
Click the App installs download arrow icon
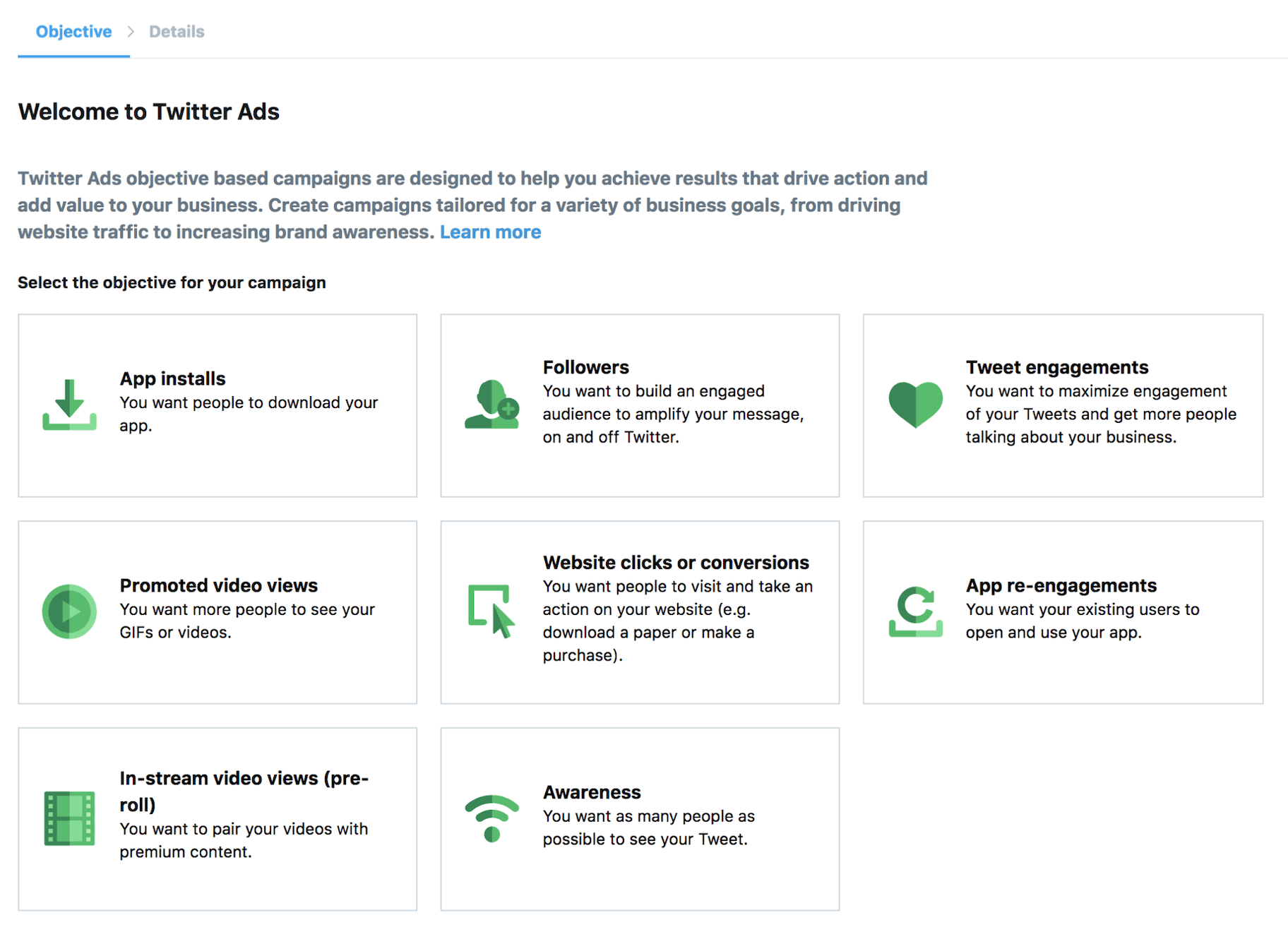[x=69, y=405]
